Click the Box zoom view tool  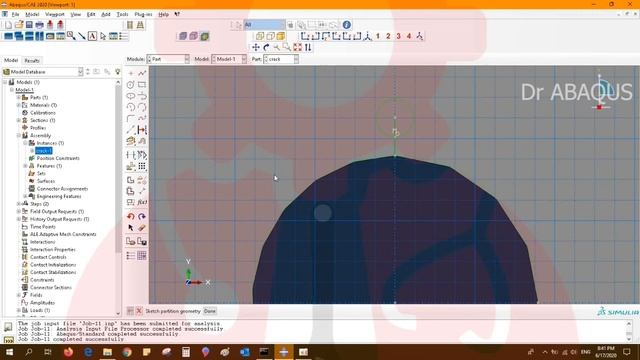(x=287, y=47)
